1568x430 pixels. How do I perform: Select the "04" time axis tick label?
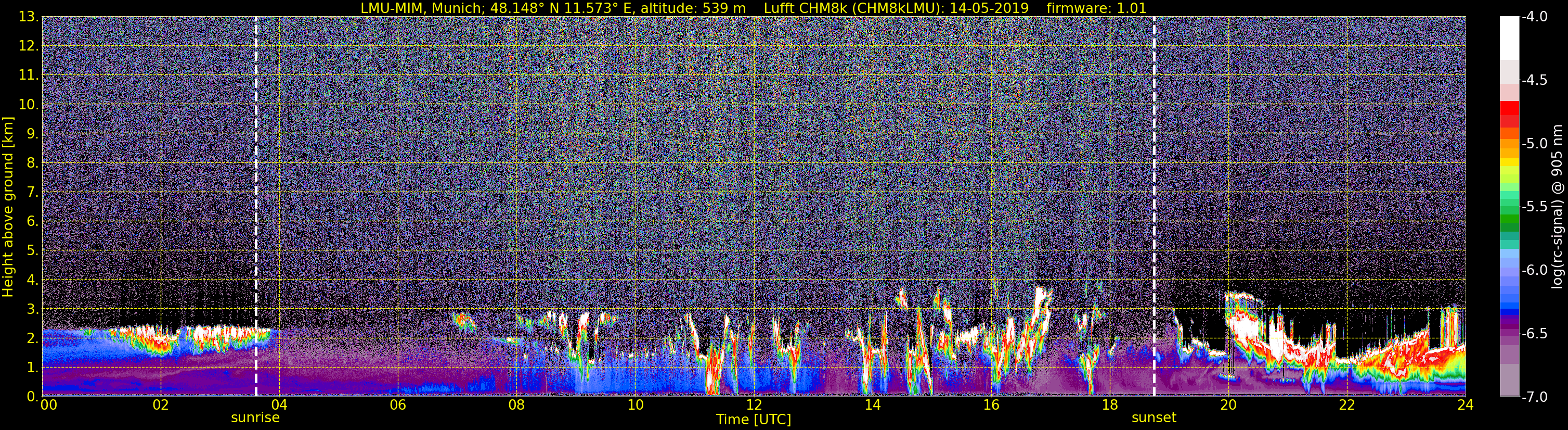click(x=279, y=405)
